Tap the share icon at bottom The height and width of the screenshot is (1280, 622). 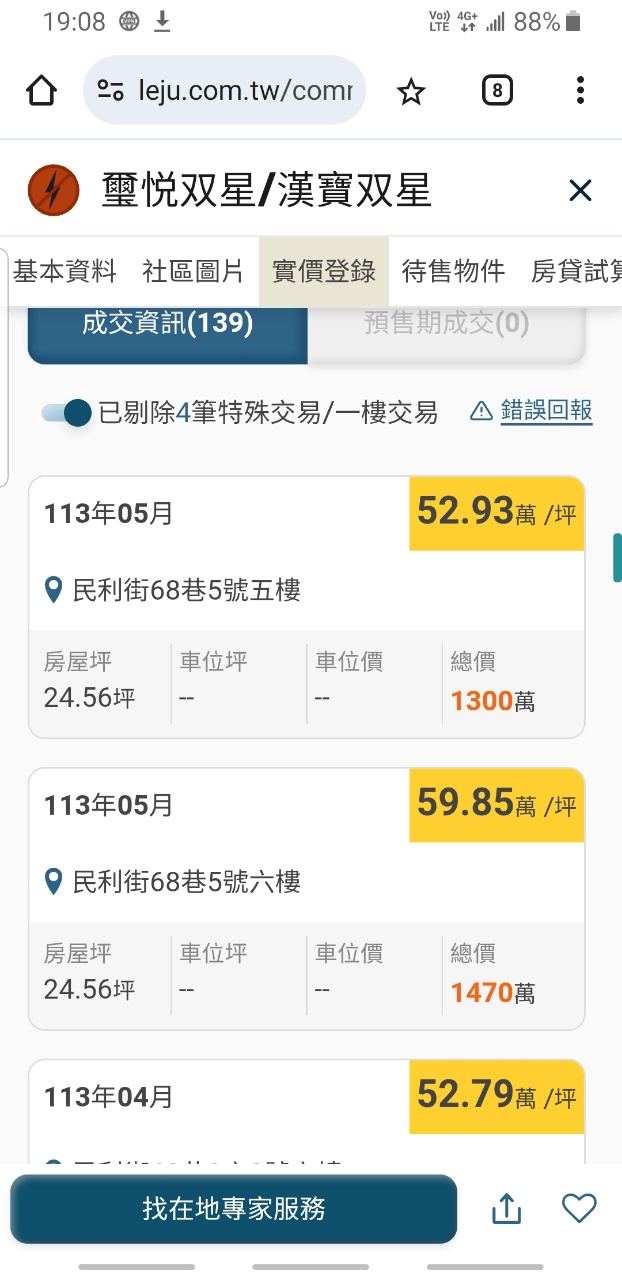[507, 1209]
